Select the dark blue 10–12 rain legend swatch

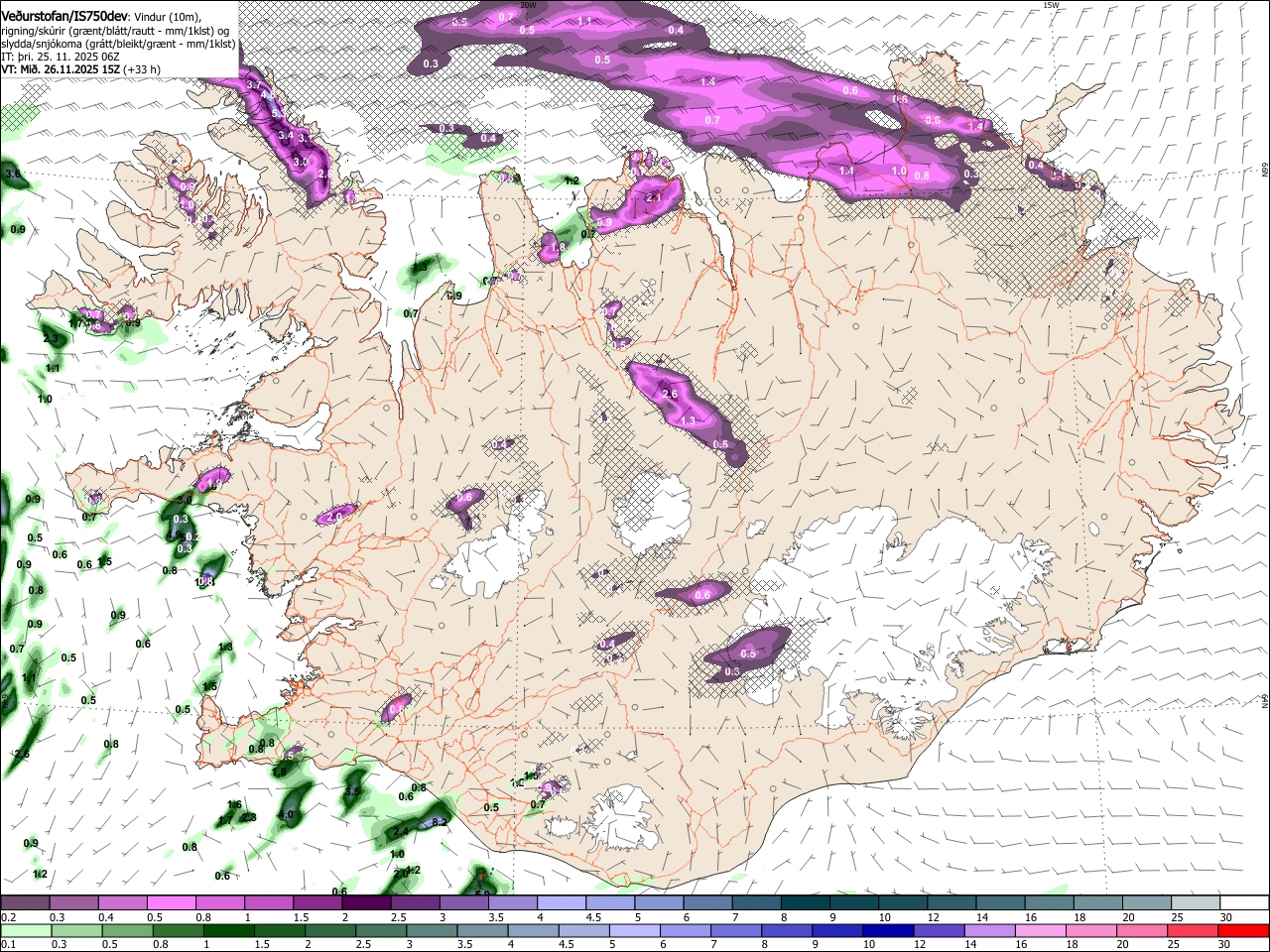888,931
